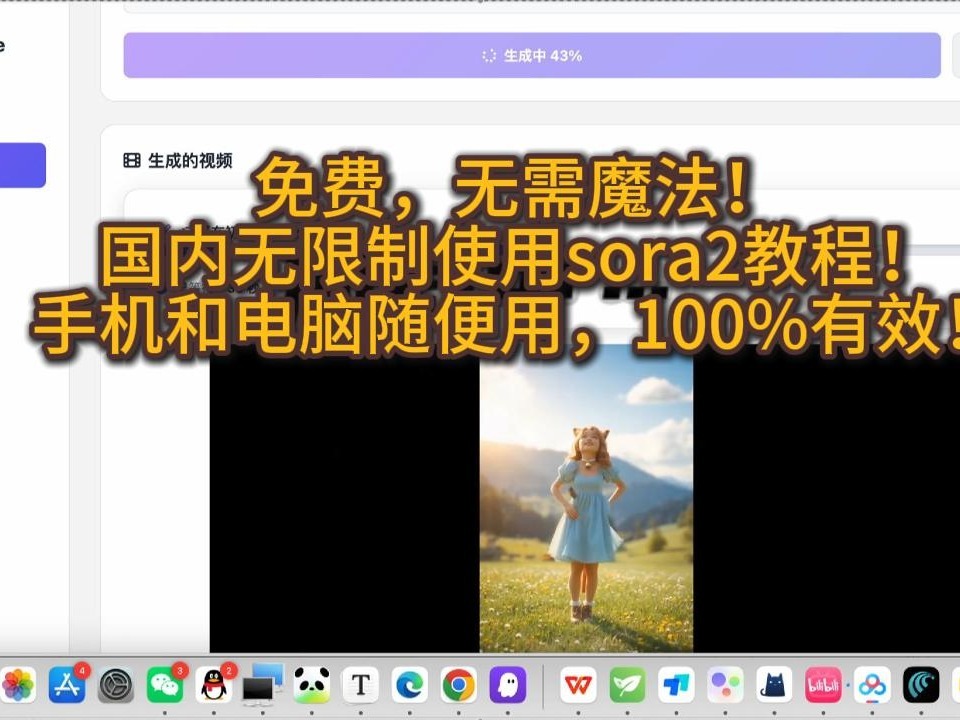Open the black teal swirl app icon
This screenshot has width=960, height=720.
(x=921, y=685)
